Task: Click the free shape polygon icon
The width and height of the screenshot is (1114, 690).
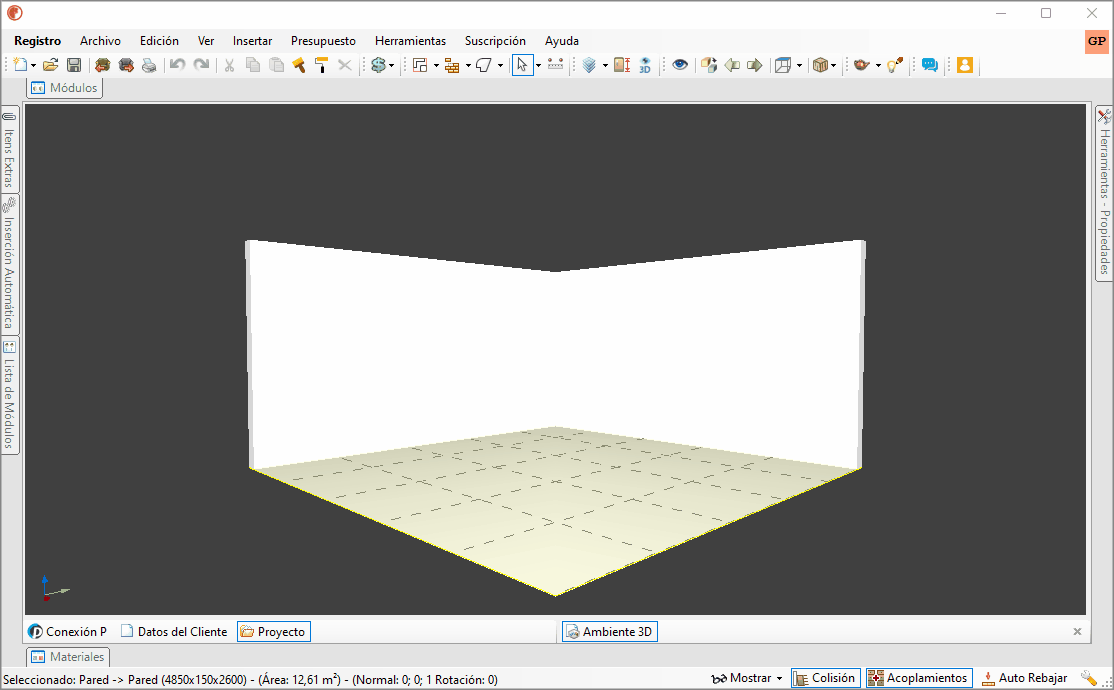Action: pos(484,65)
